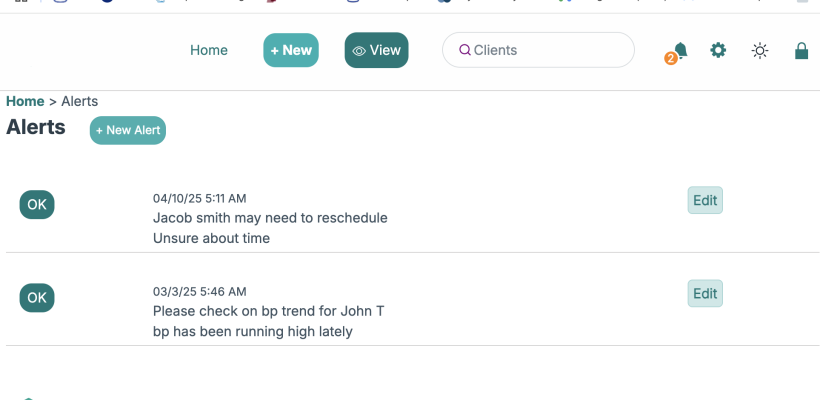
Task: Click Alerts in the breadcrumb trail
Action: point(80,101)
